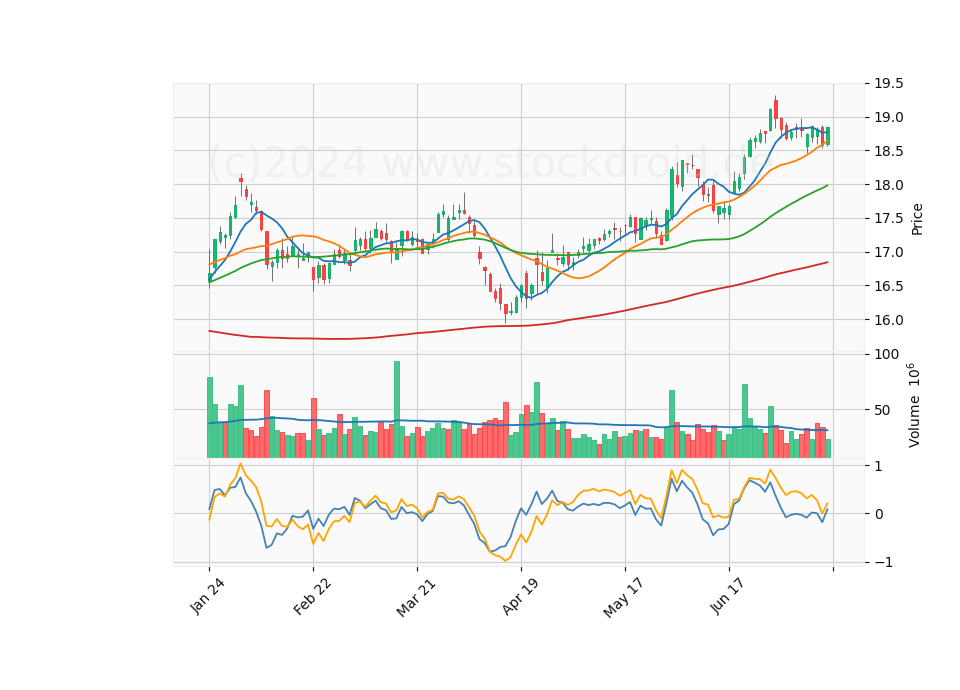The width and height of the screenshot is (960, 690).
Task: Click the 19.5 price tick label
Action: point(888,83)
